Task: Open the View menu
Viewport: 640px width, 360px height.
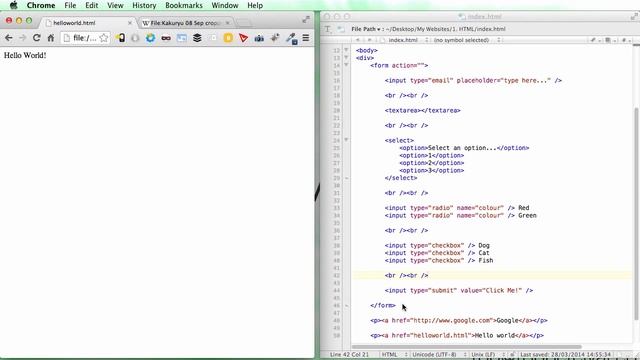Action: [115, 5]
